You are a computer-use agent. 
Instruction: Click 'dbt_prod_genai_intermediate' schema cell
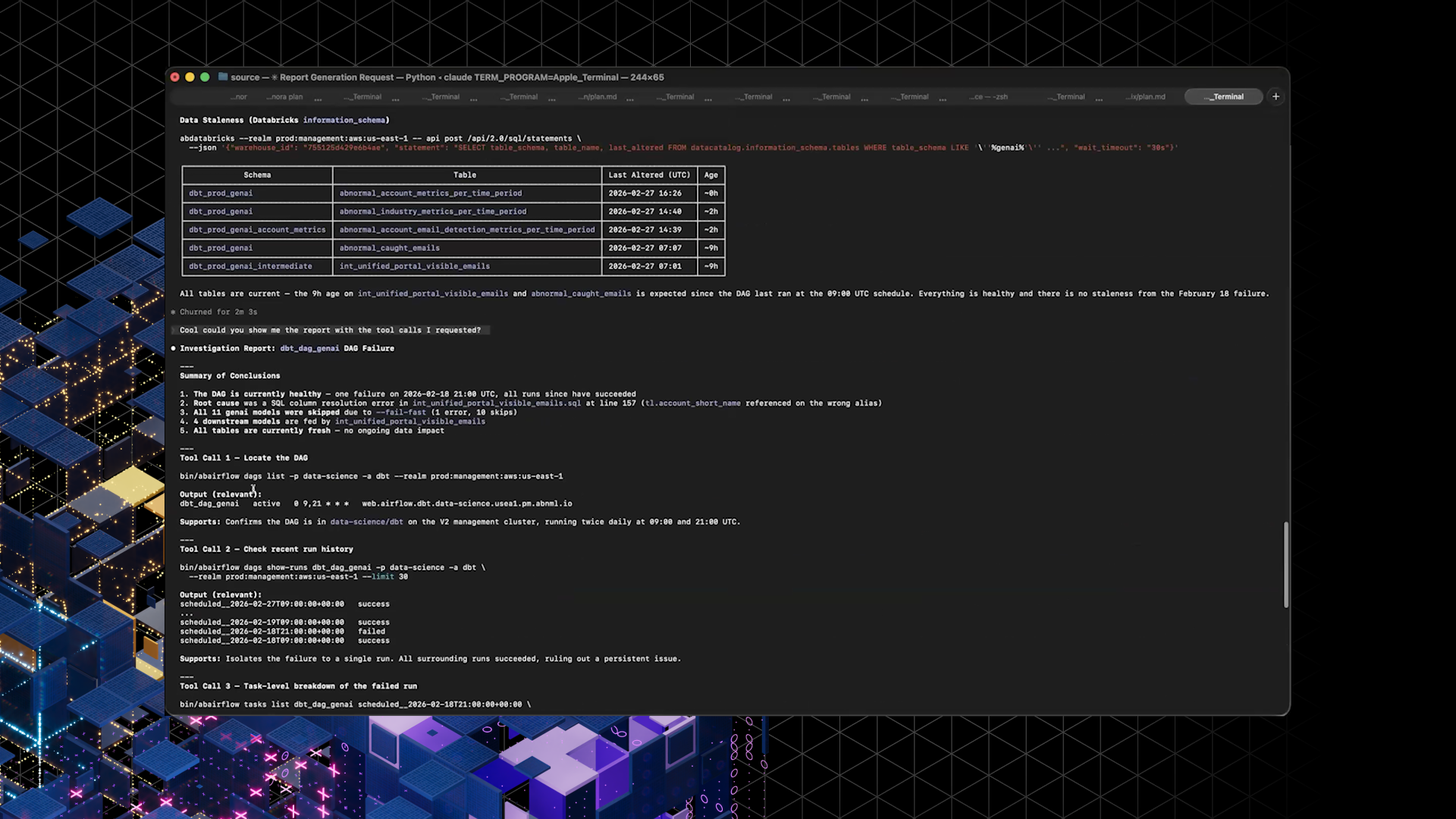tap(250, 266)
